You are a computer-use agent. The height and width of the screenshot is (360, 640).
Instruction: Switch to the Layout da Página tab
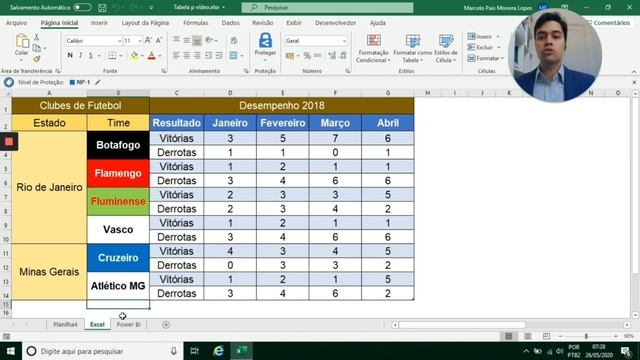pos(145,23)
